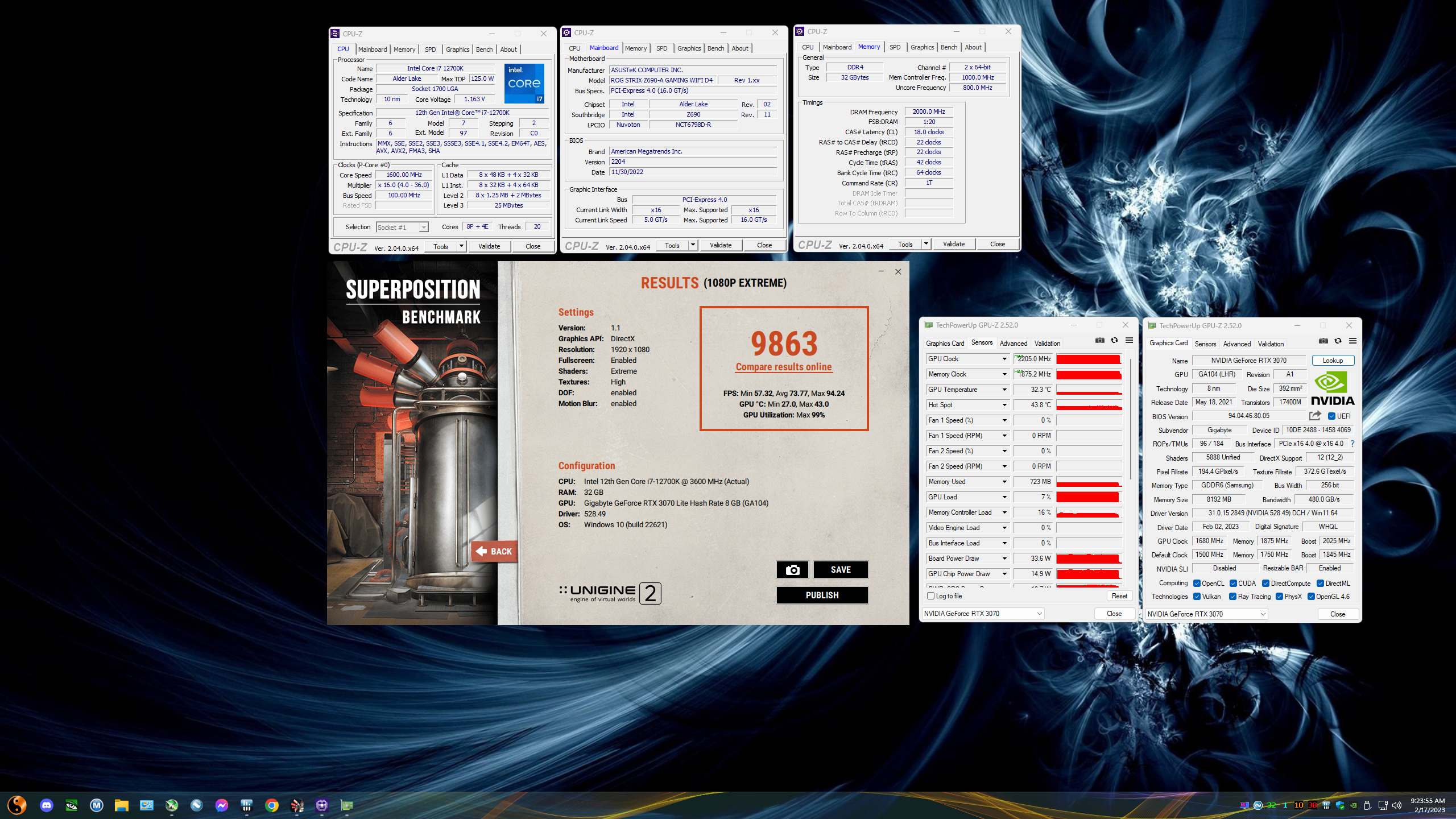
Task: Click the BIOS Version export share icon
Action: [1315, 416]
